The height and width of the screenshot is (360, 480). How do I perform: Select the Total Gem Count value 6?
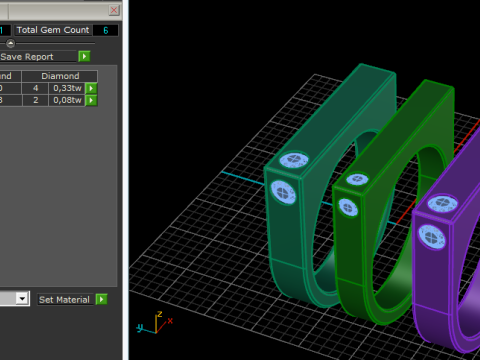pyautogui.click(x=106, y=30)
